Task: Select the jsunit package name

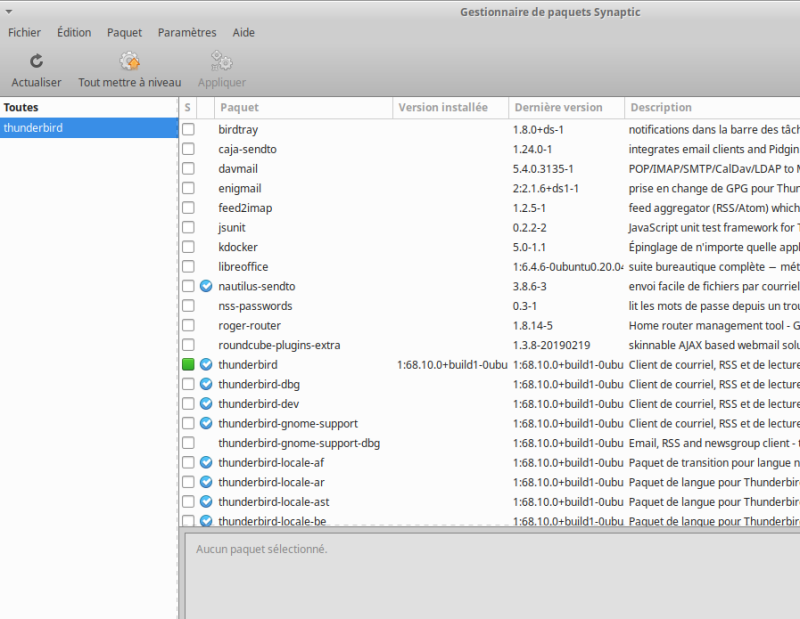Action: [232, 228]
